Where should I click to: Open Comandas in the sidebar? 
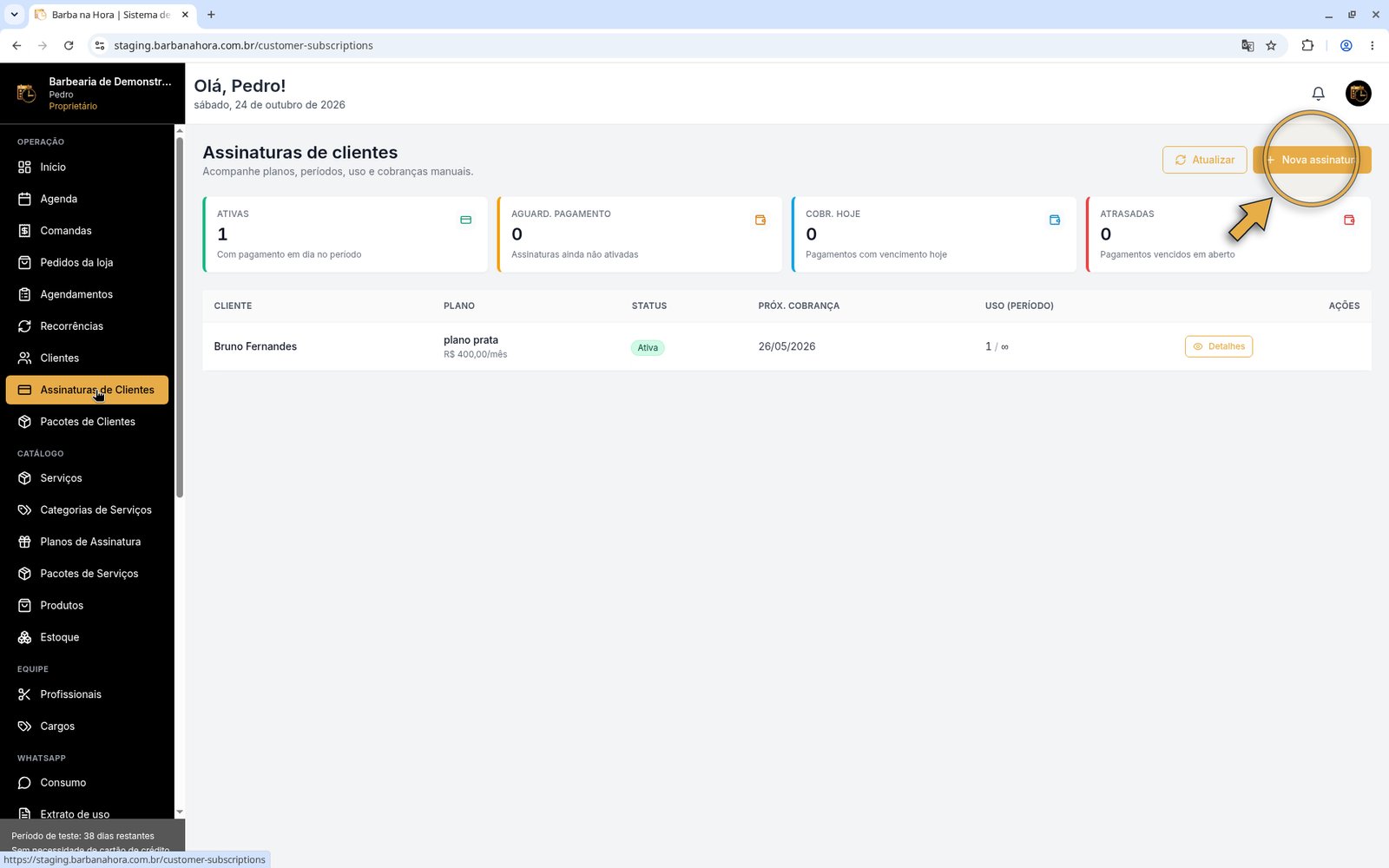[x=87, y=231]
